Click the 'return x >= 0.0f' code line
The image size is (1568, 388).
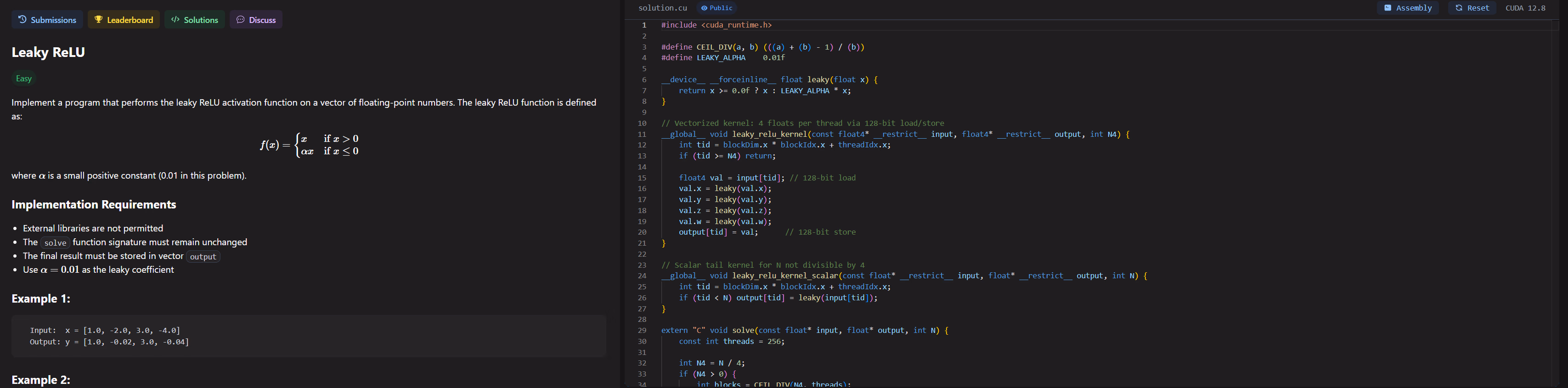pos(765,90)
